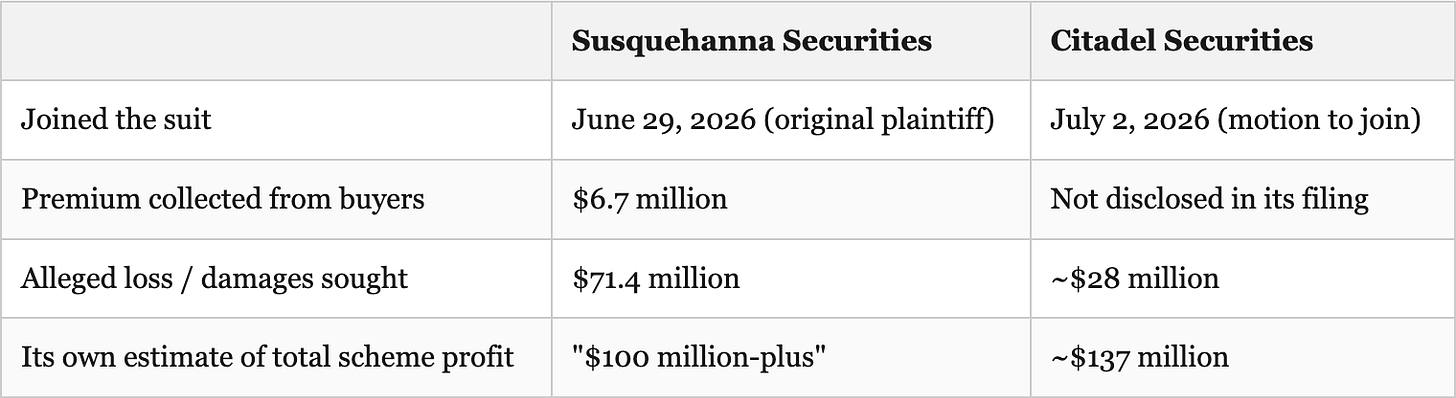Select the "Joined the suit" row label
The image size is (1456, 398).
pyautogui.click(x=116, y=120)
